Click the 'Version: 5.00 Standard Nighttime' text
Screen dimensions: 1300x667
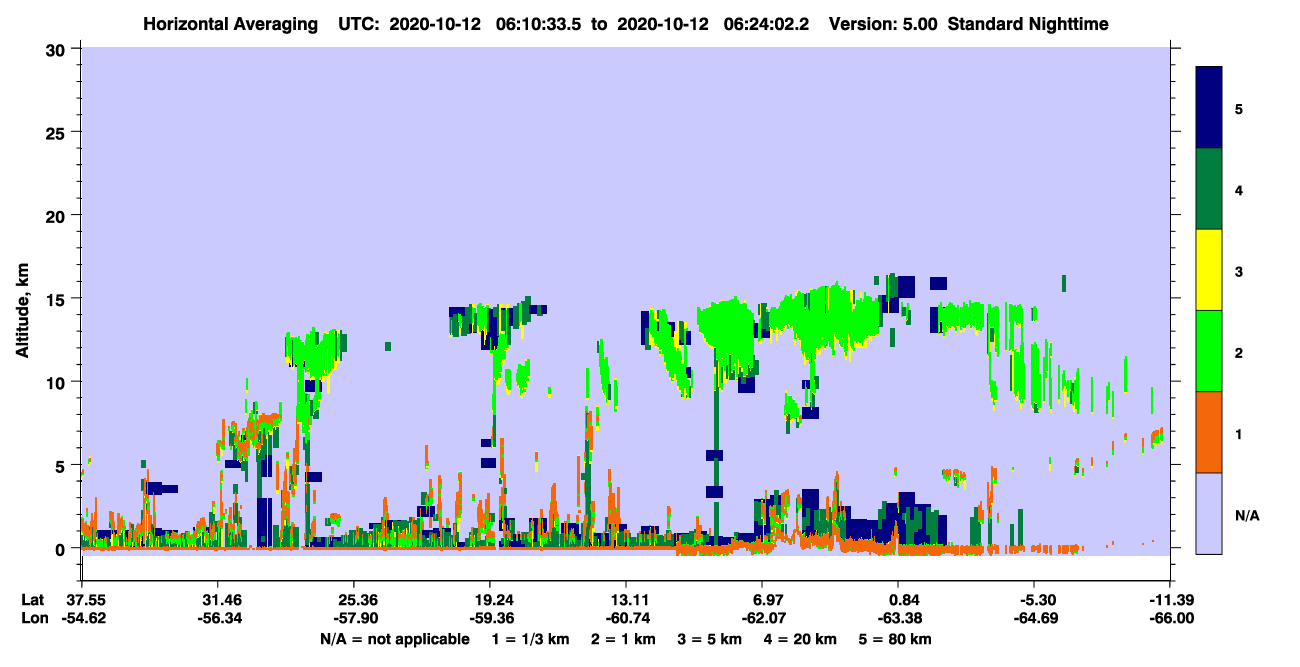point(968,24)
